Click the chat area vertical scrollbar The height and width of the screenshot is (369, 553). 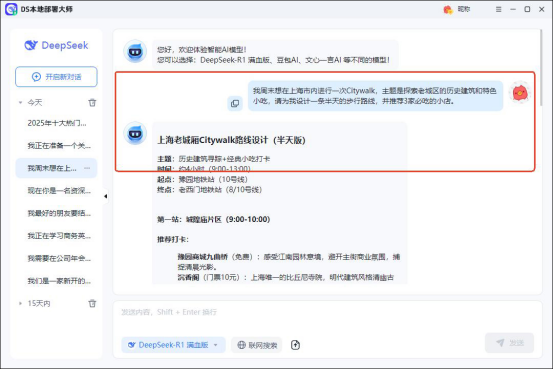pyautogui.click(x=541, y=68)
